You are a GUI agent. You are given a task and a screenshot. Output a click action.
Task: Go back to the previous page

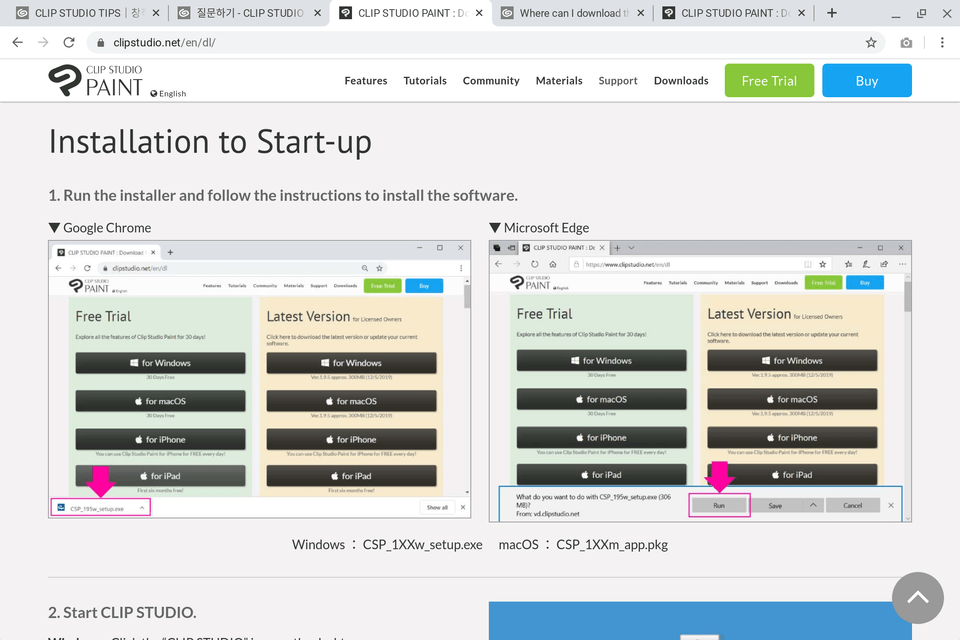click(17, 42)
